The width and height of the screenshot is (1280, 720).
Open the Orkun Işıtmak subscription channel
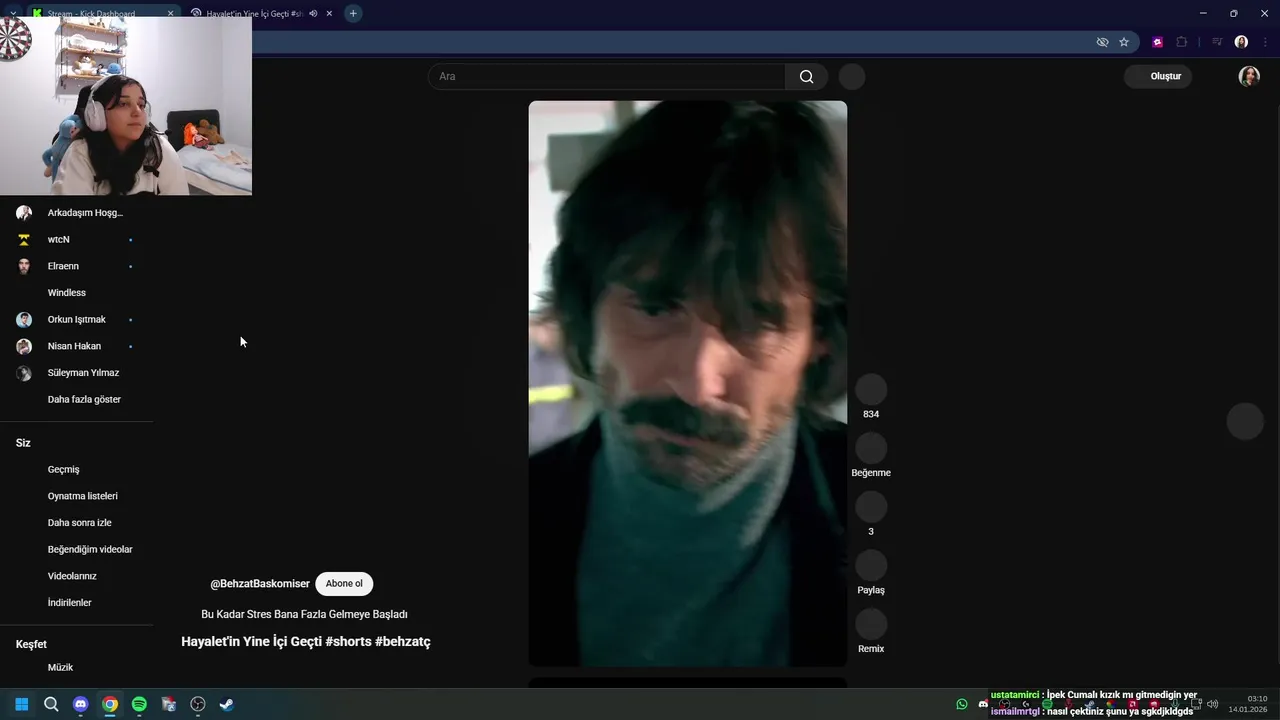[x=77, y=320]
